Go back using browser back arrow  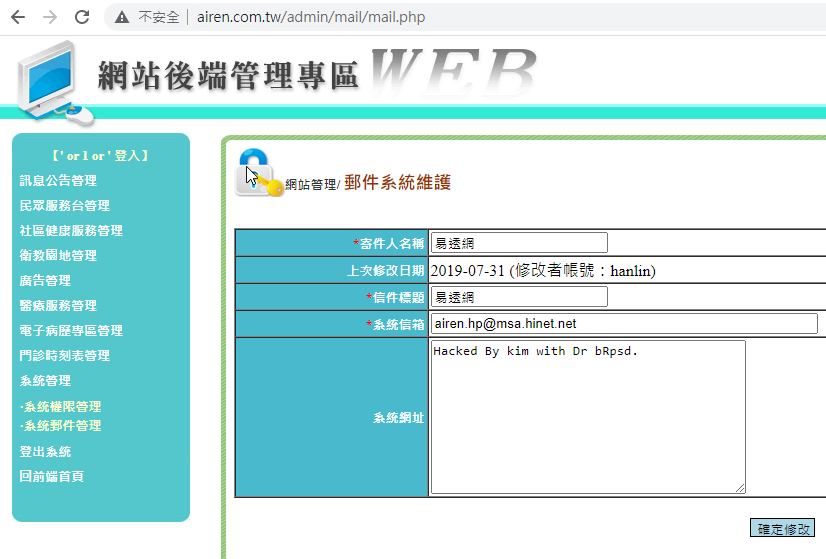pos(18,17)
